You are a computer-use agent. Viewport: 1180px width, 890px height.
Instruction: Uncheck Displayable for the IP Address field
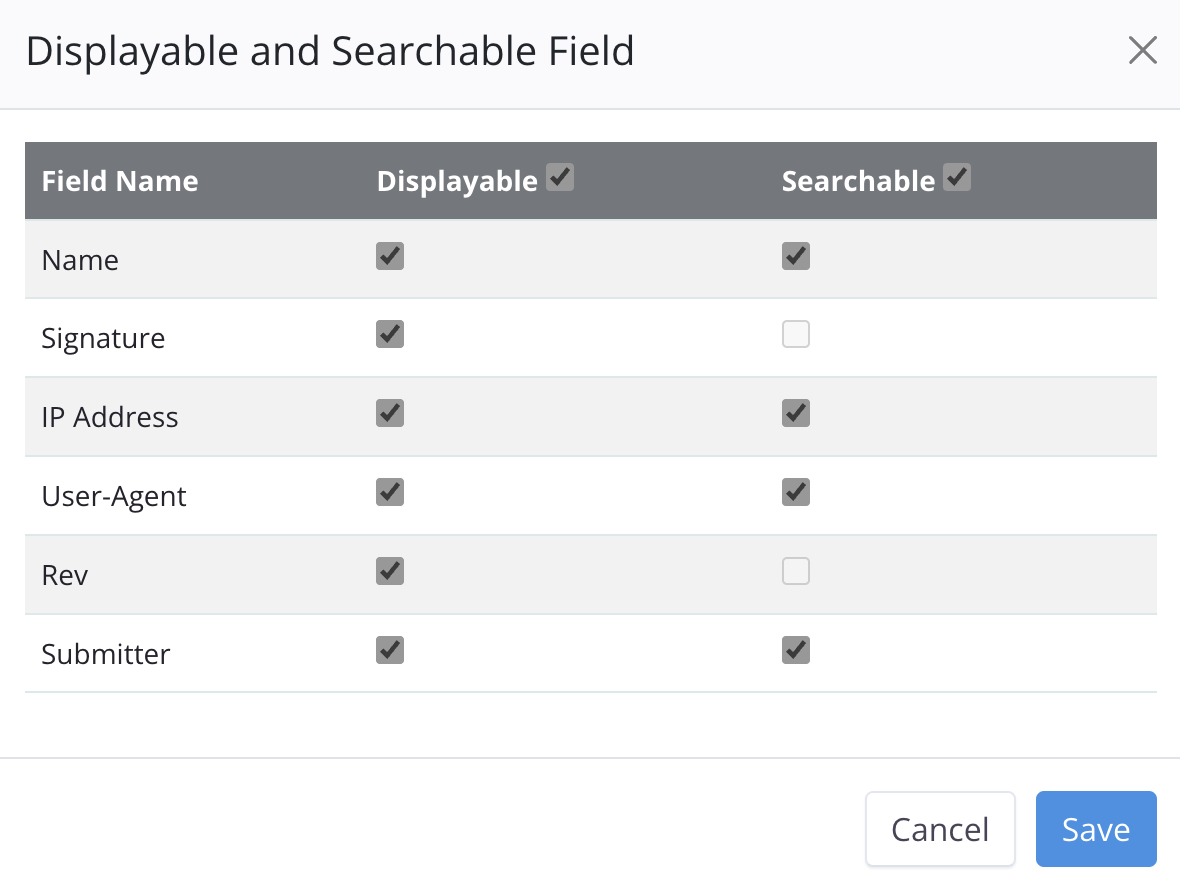[390, 413]
